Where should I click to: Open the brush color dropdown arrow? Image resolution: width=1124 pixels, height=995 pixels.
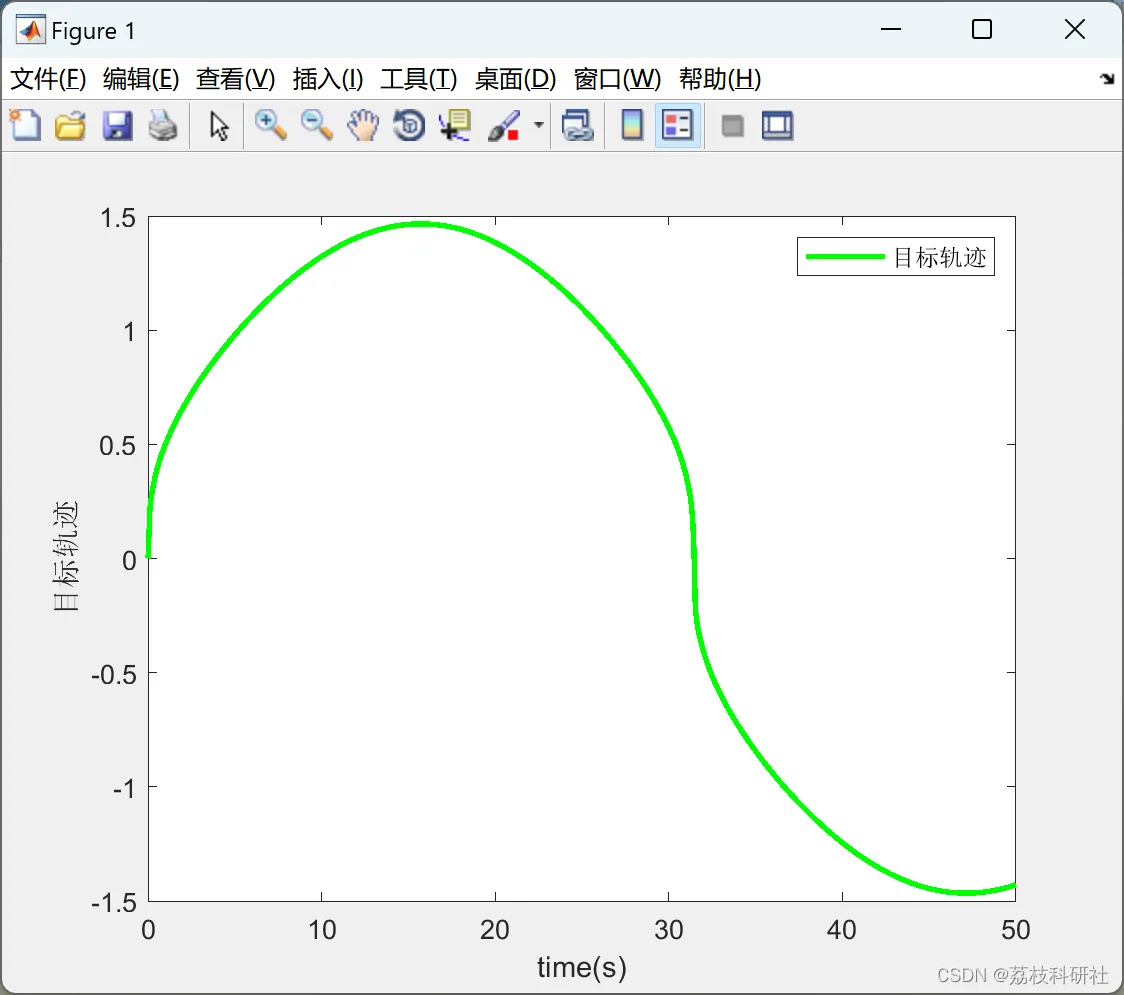pos(539,125)
